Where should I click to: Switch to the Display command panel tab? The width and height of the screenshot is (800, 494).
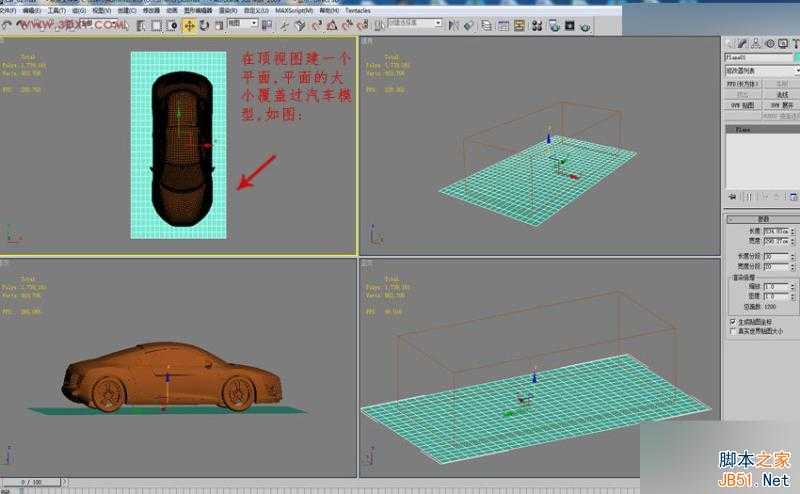tap(783, 43)
